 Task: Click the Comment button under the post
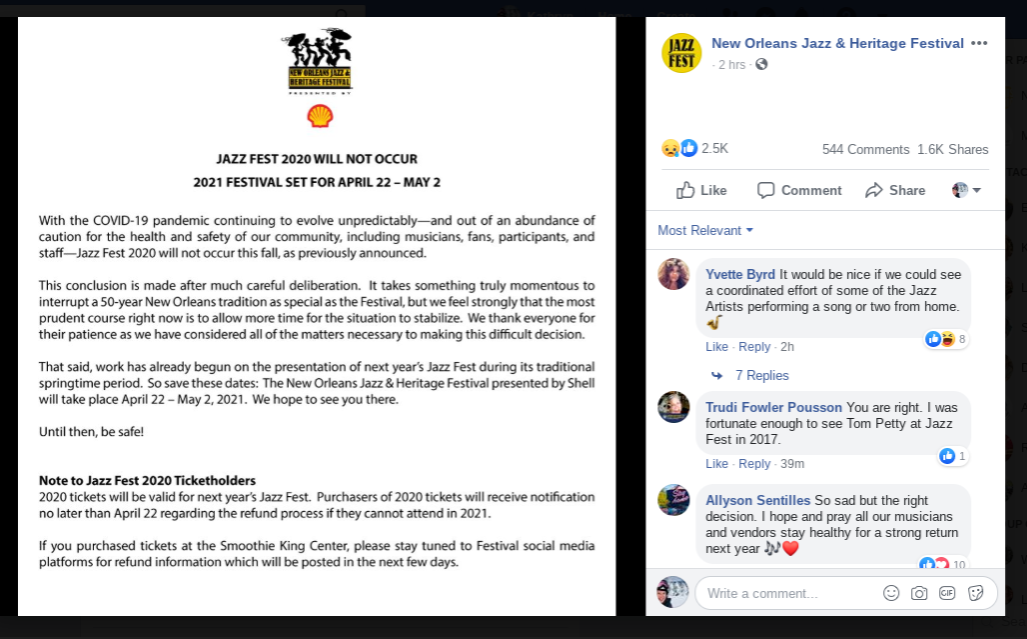click(x=799, y=190)
